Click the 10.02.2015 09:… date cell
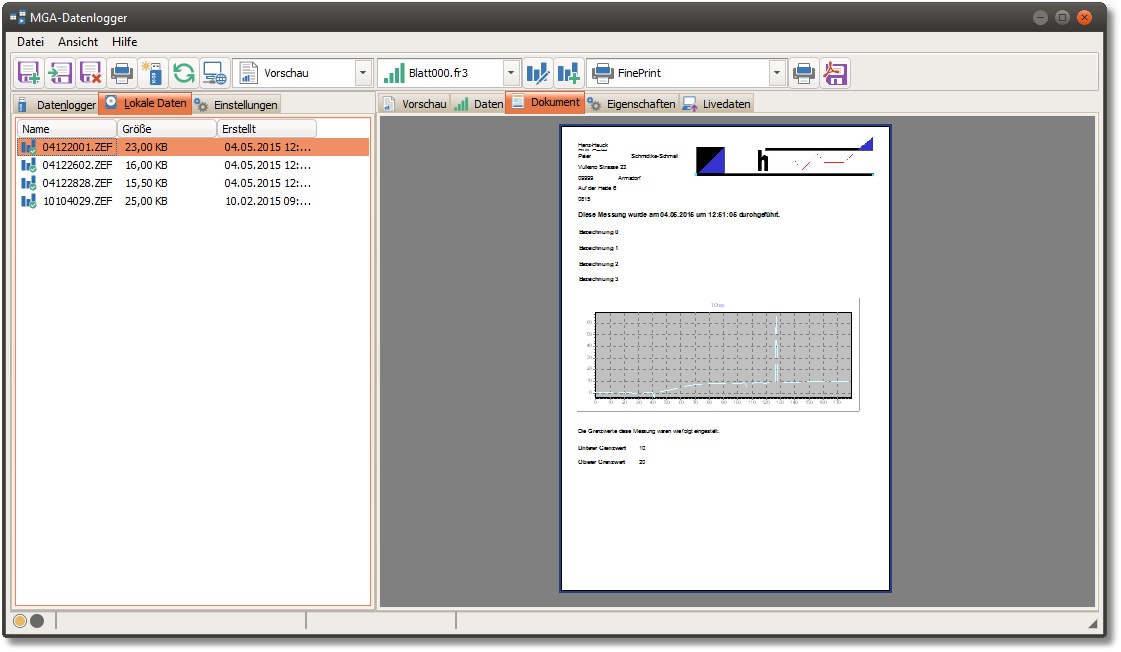 pos(268,201)
